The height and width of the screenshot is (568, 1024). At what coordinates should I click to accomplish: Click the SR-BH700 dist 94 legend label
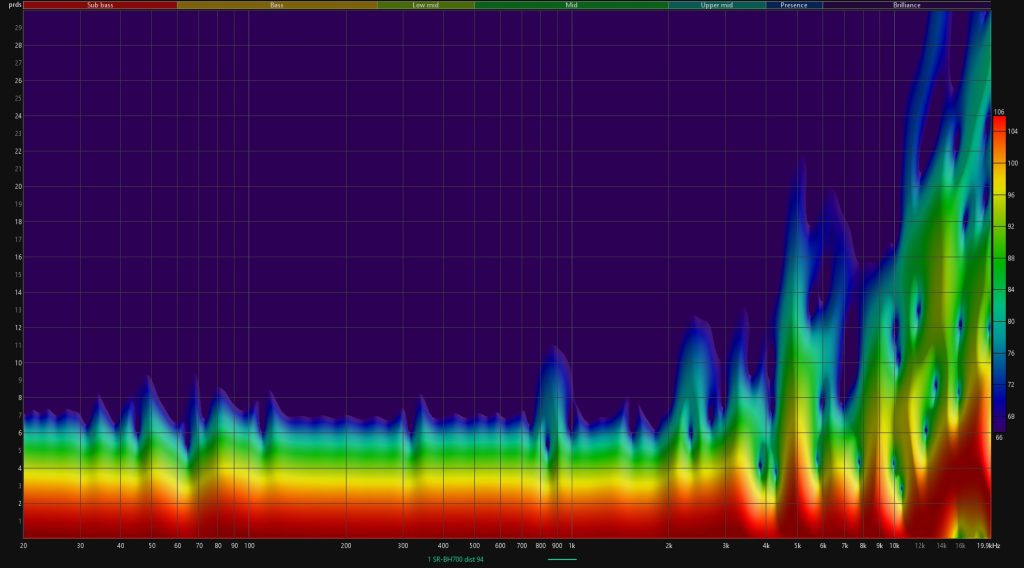tap(455, 558)
